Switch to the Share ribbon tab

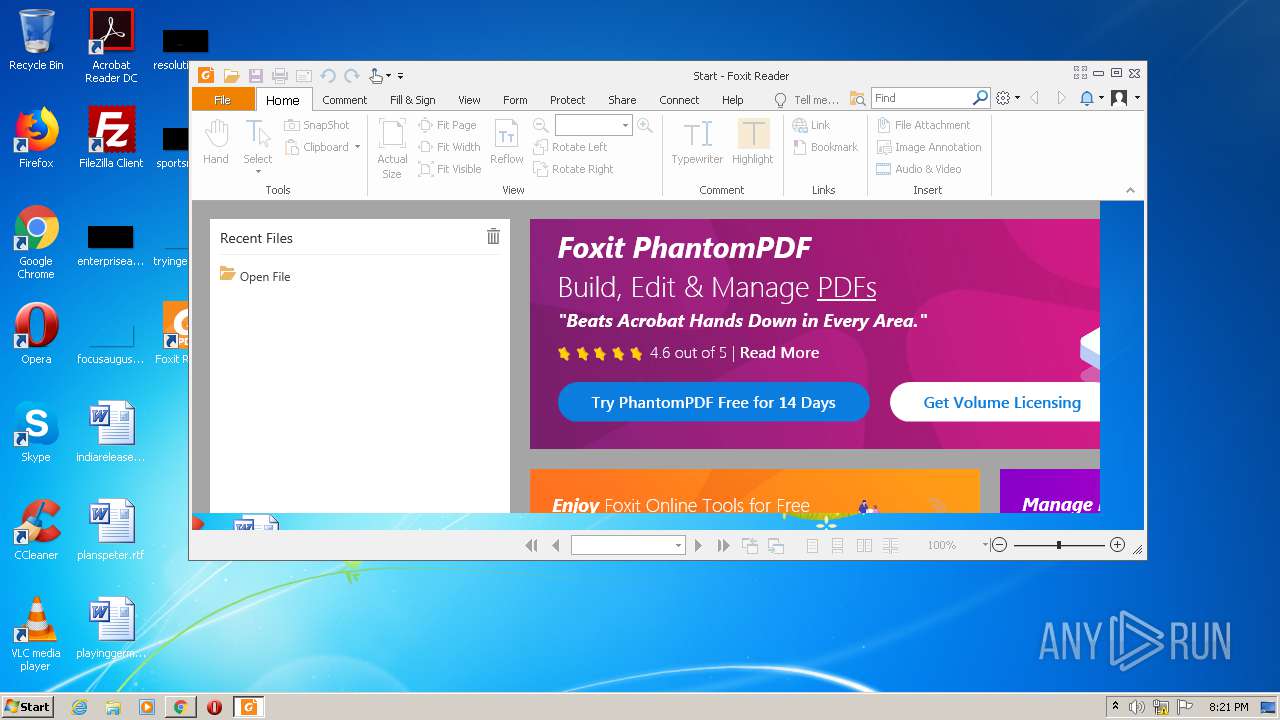622,100
